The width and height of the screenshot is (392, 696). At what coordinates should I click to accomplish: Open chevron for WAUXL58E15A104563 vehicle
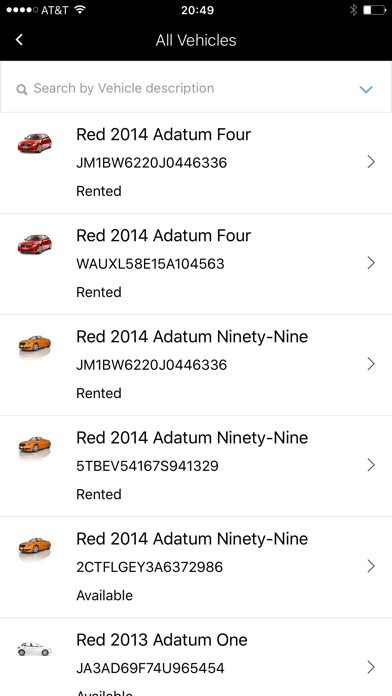point(371,263)
